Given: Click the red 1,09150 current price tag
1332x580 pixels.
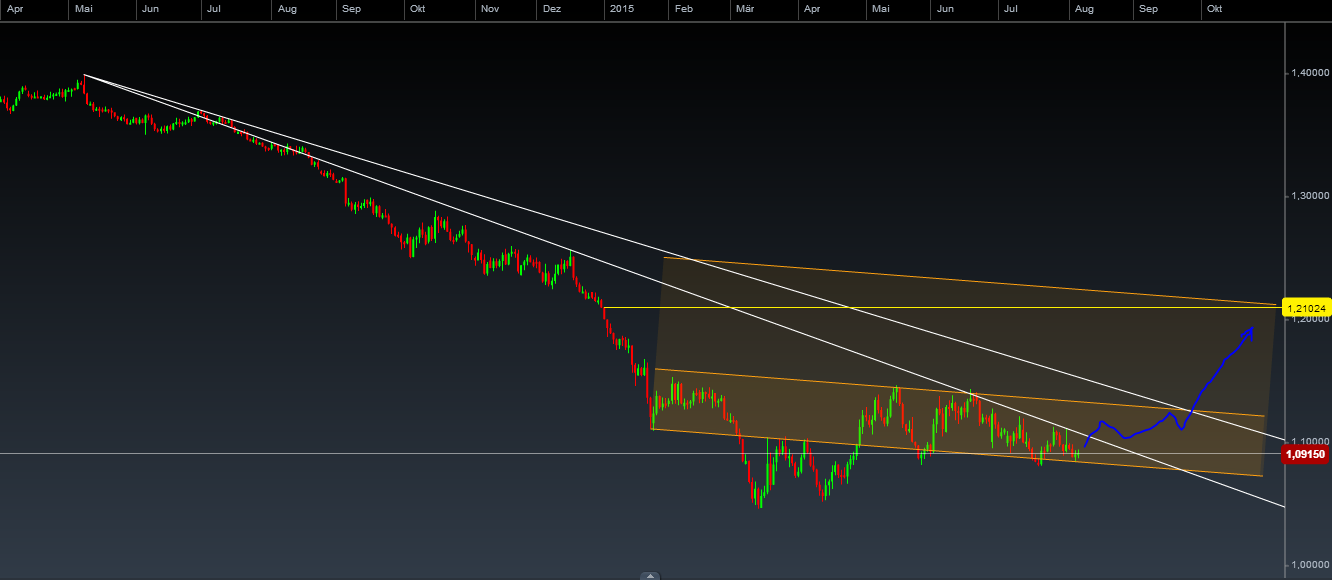Looking at the screenshot, I should 1306,453.
